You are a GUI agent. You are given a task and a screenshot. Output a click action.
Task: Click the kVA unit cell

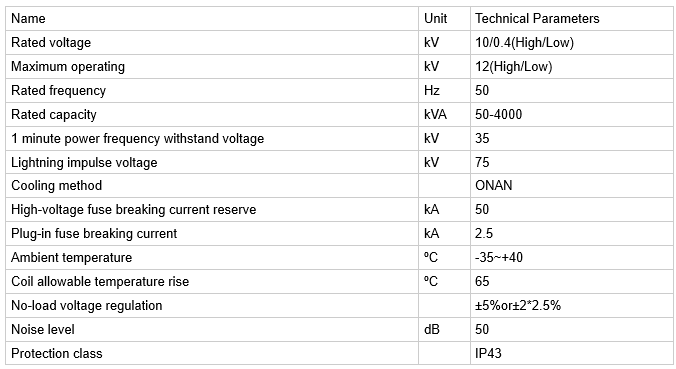click(x=444, y=115)
